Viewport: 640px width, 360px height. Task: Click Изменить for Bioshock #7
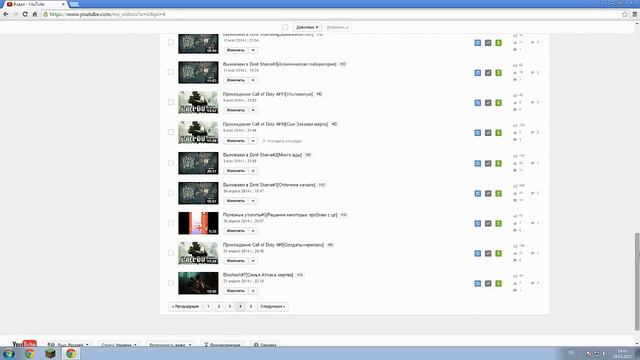coord(236,291)
